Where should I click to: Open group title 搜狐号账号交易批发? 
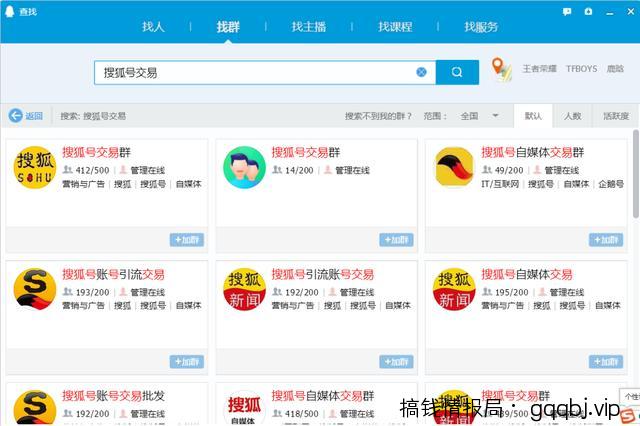[x=113, y=395]
